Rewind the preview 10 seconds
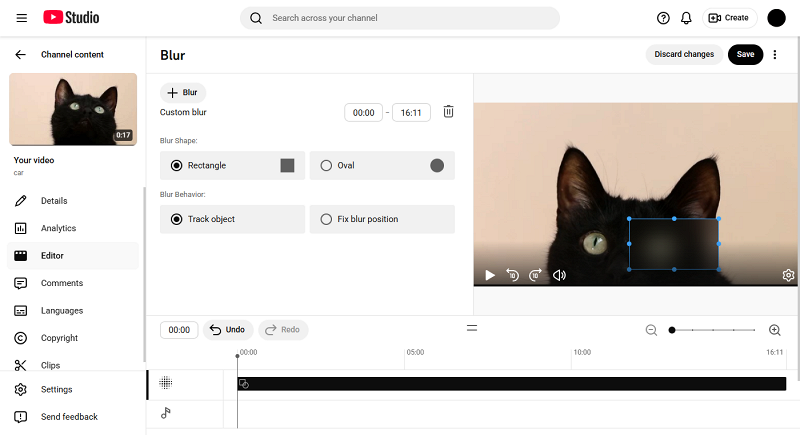Image resolution: width=800 pixels, height=435 pixels. [x=512, y=275]
